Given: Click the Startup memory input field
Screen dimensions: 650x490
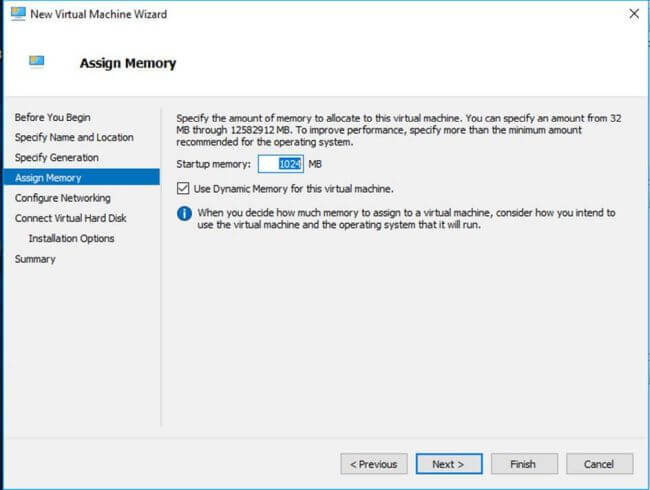Looking at the screenshot, I should [281, 164].
